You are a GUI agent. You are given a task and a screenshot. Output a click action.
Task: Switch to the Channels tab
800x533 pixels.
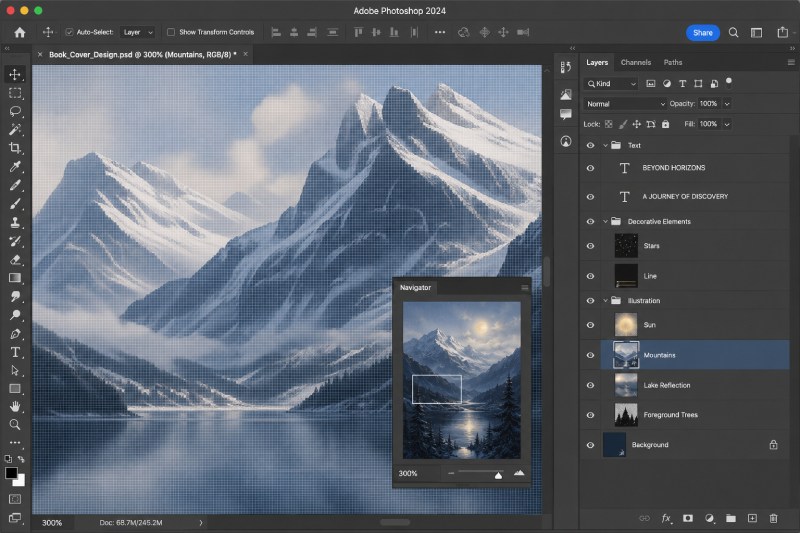(636, 62)
